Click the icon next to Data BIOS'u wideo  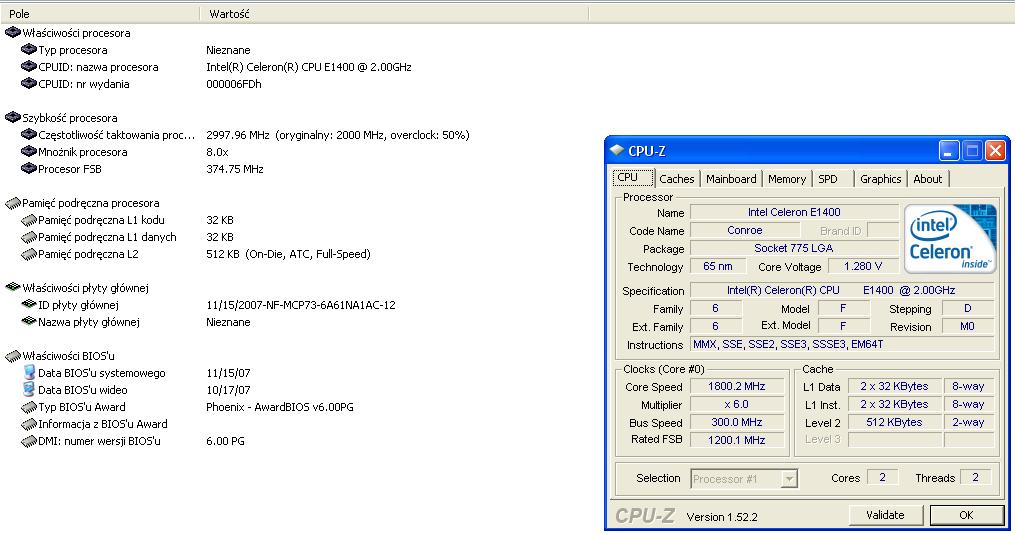click(x=29, y=390)
